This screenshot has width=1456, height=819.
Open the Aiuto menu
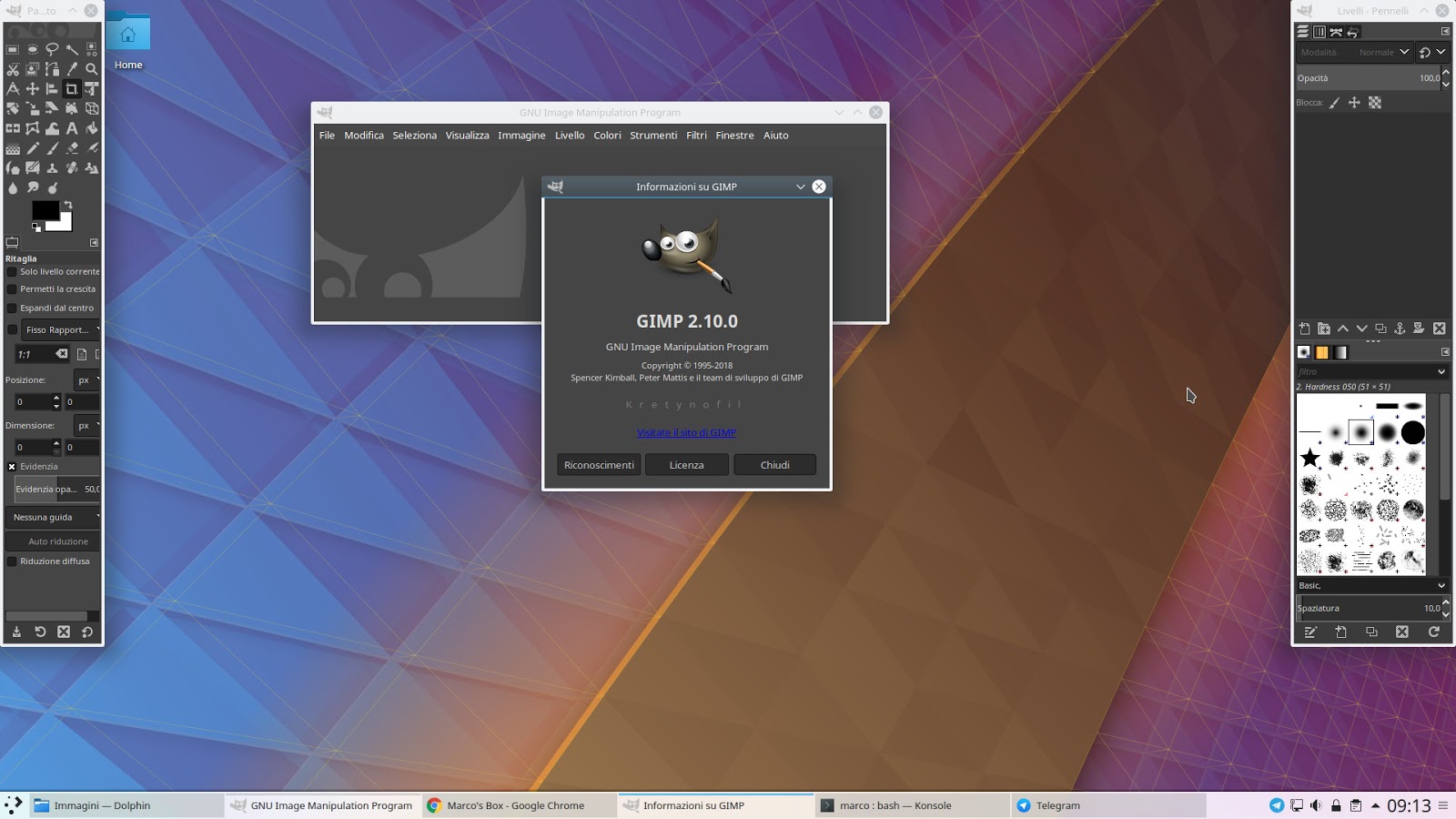point(776,136)
